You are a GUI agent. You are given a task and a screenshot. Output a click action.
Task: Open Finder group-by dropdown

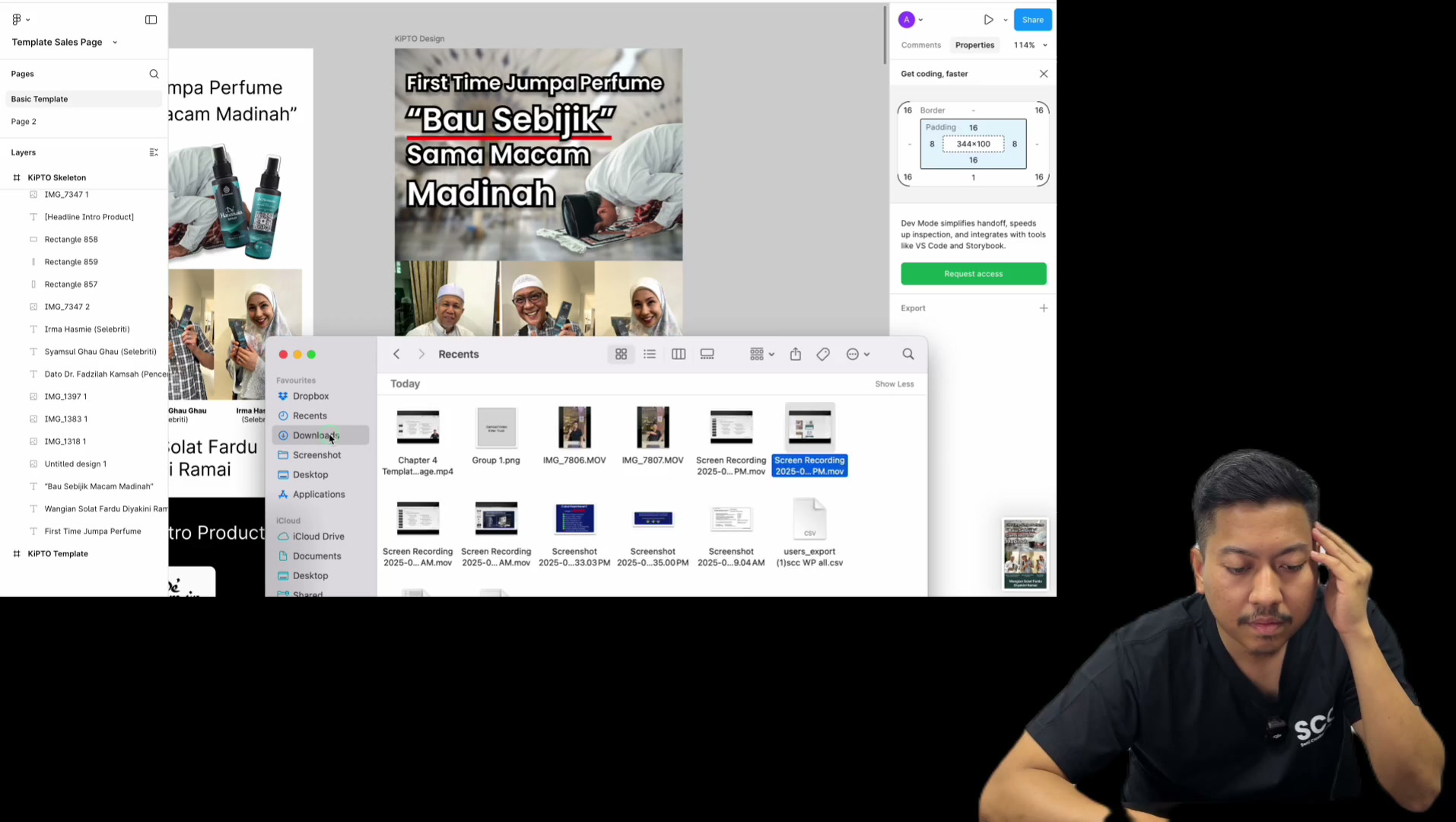[x=761, y=354]
